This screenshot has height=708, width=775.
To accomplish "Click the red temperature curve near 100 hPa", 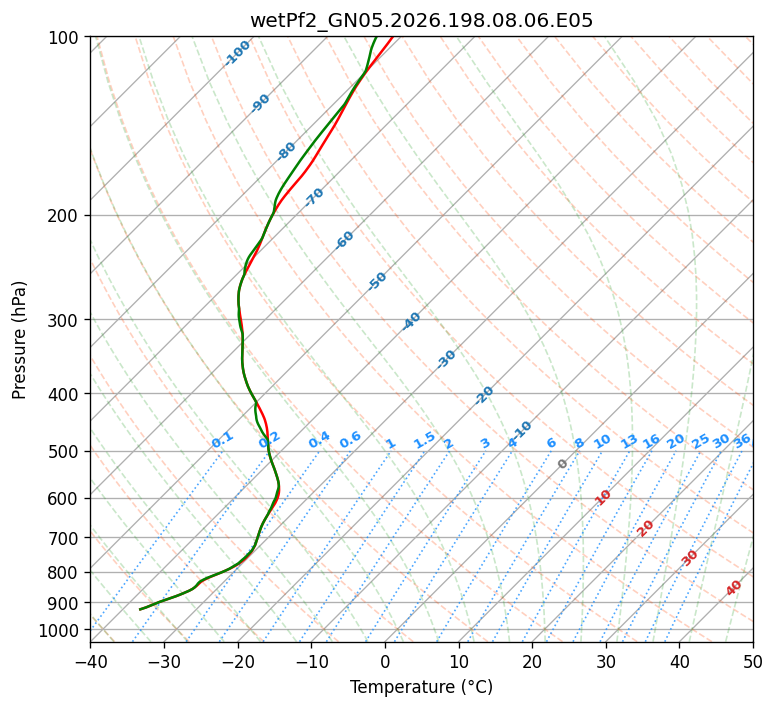I will pos(389,40).
